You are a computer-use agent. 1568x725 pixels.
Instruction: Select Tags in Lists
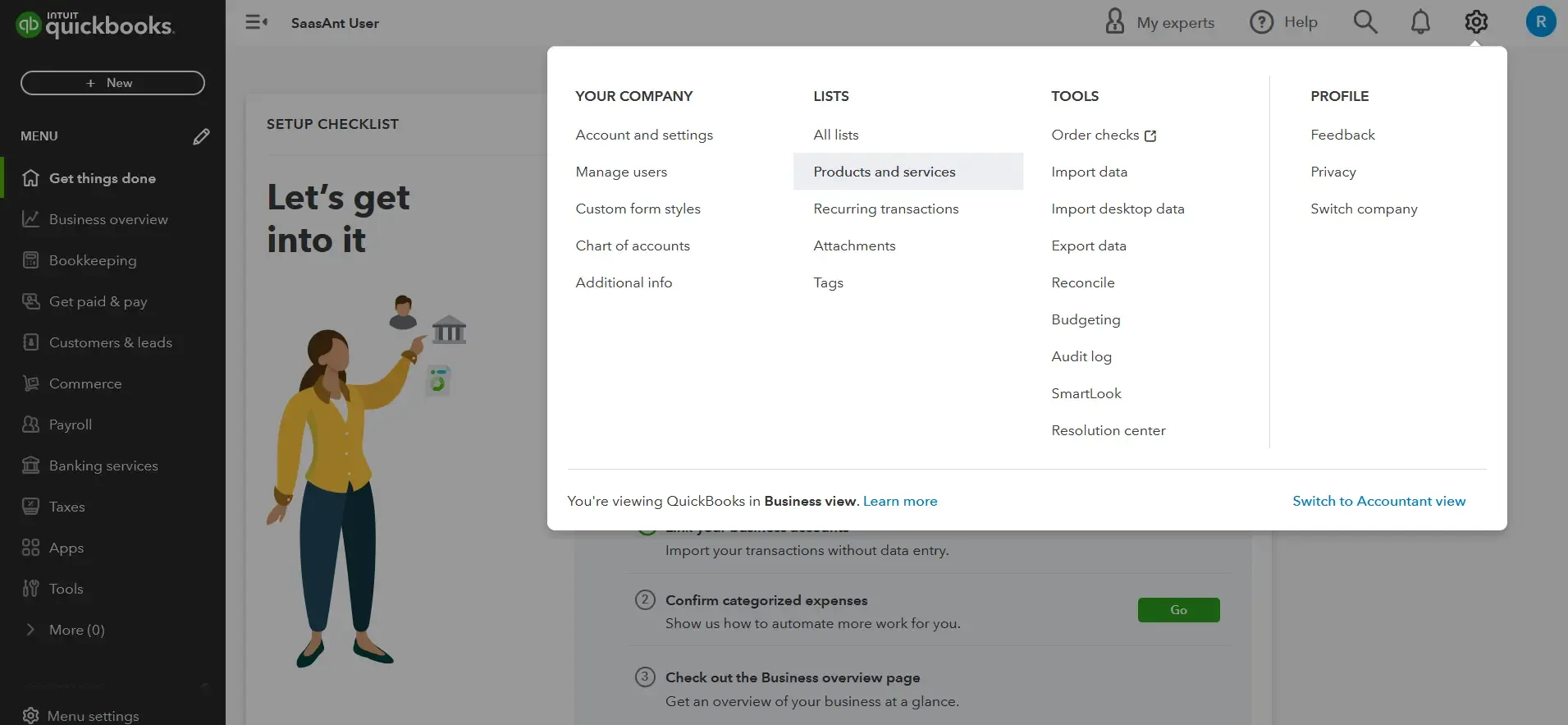point(828,282)
